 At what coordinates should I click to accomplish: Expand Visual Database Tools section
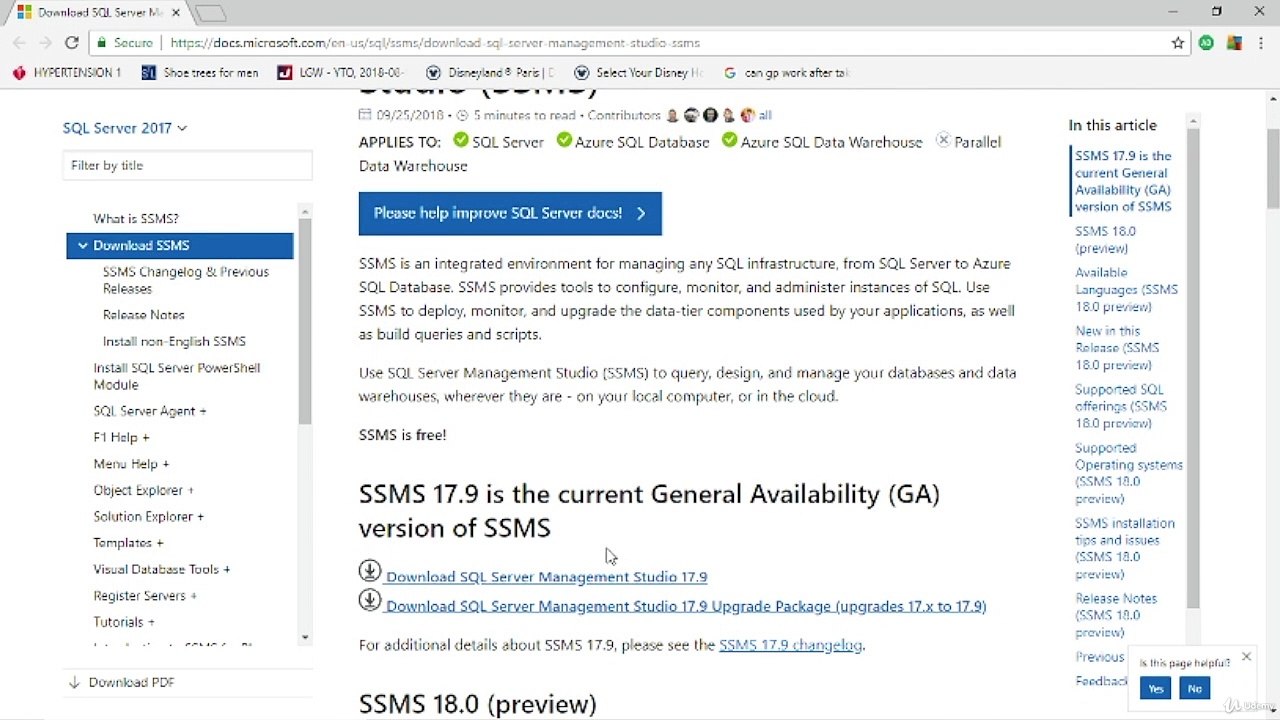162,569
